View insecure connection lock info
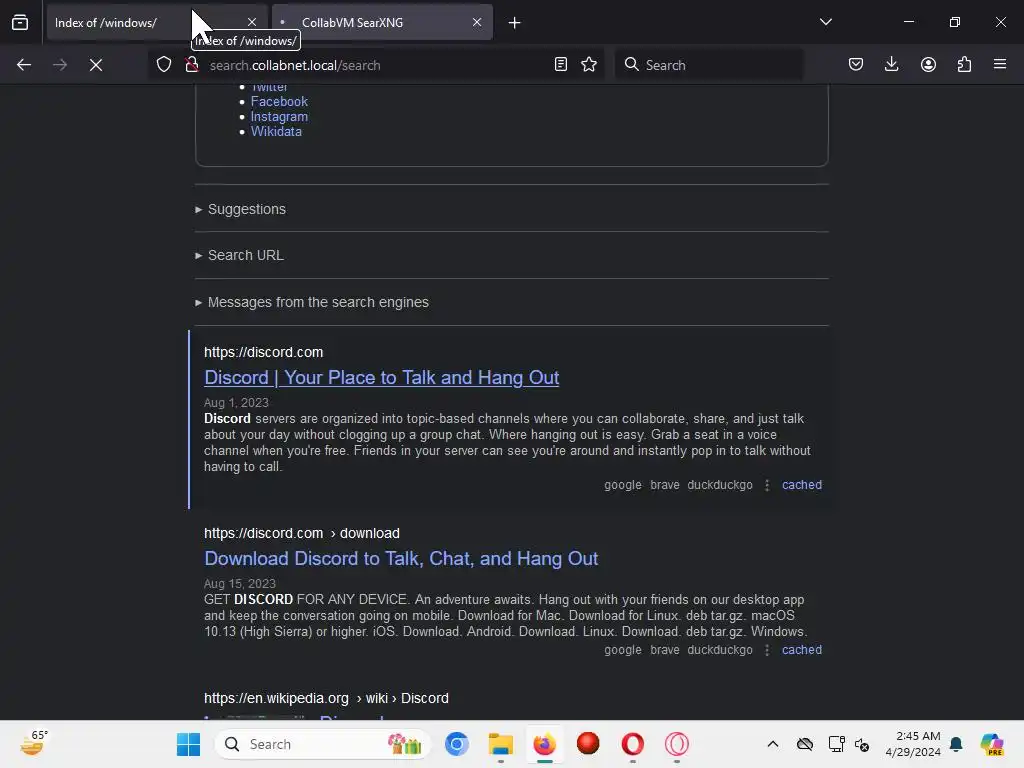The width and height of the screenshot is (1024, 768). pos(191,65)
